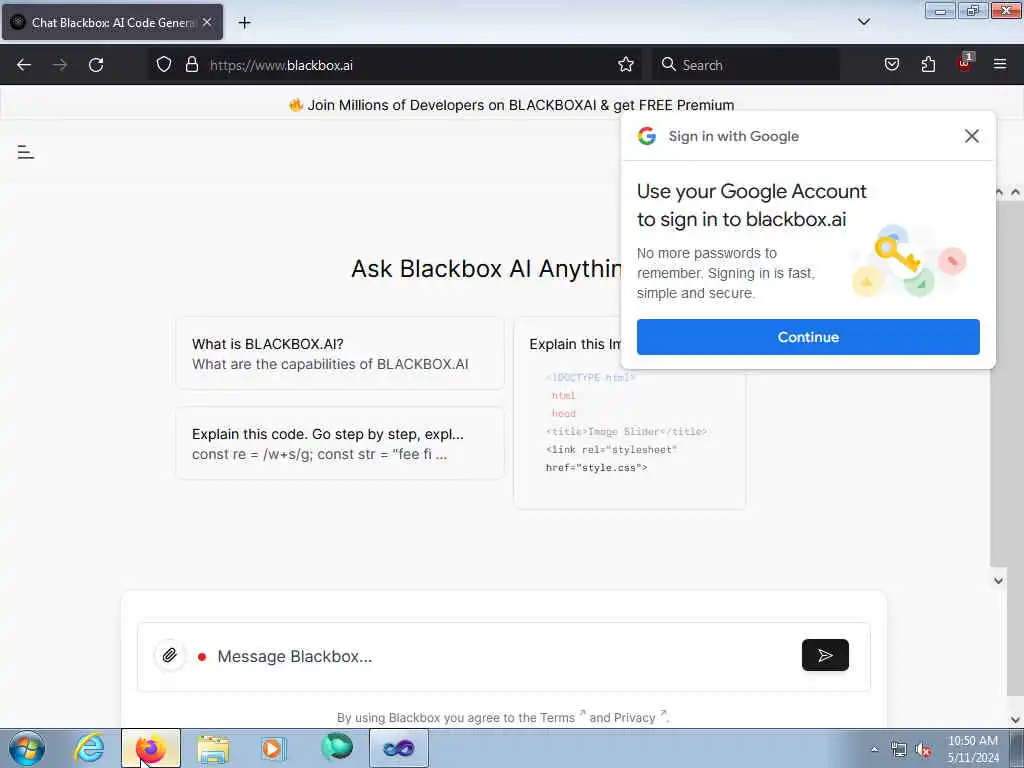Open the media player taskbar icon
The width and height of the screenshot is (1024, 768).
tap(273, 748)
